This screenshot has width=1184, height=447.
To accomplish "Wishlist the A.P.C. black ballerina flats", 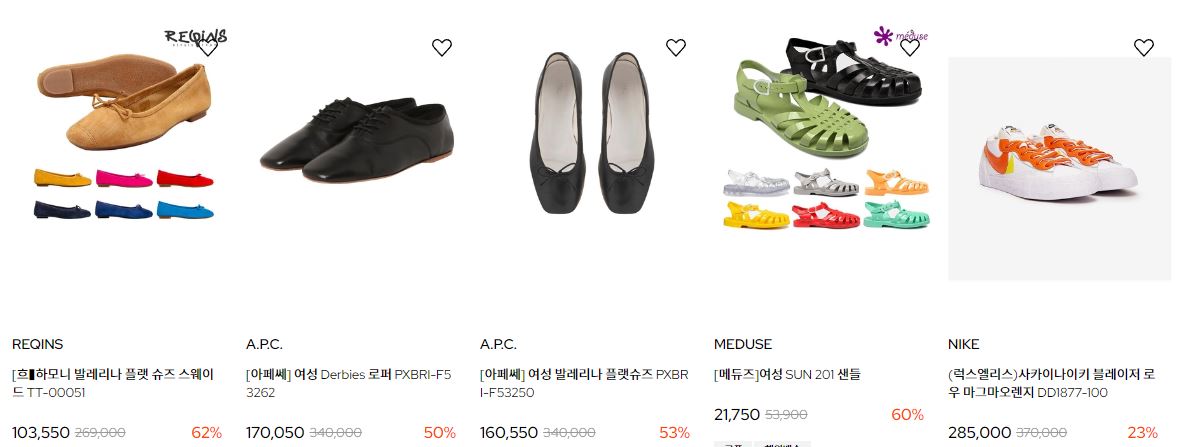I will 676,48.
